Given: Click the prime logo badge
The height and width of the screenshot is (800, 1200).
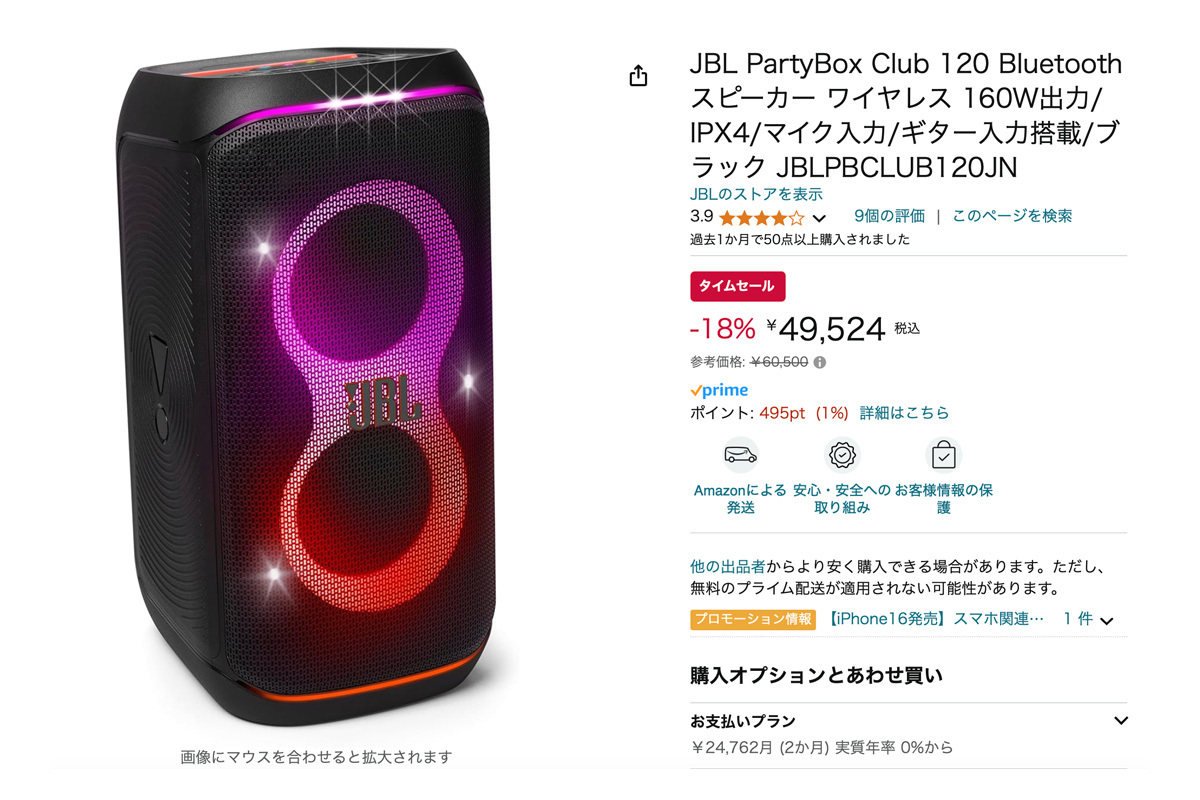Looking at the screenshot, I should pos(719,390).
